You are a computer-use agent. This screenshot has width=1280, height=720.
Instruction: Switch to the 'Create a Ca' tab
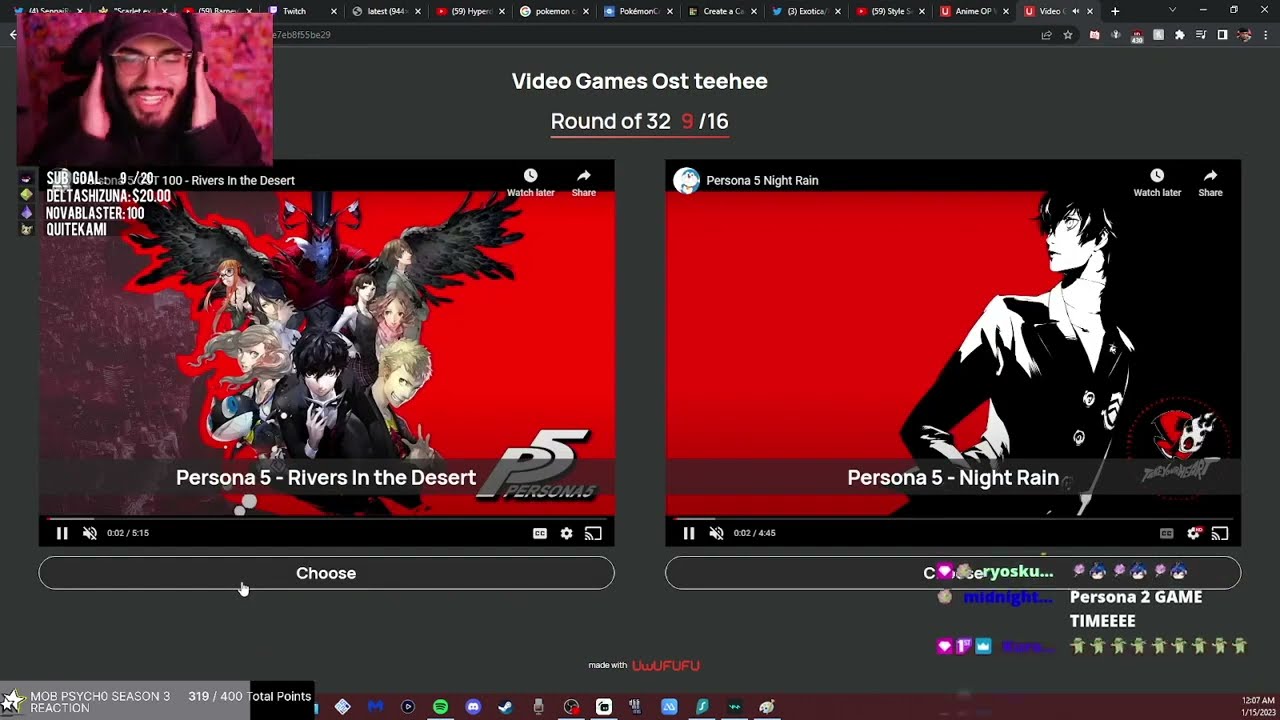click(x=724, y=11)
